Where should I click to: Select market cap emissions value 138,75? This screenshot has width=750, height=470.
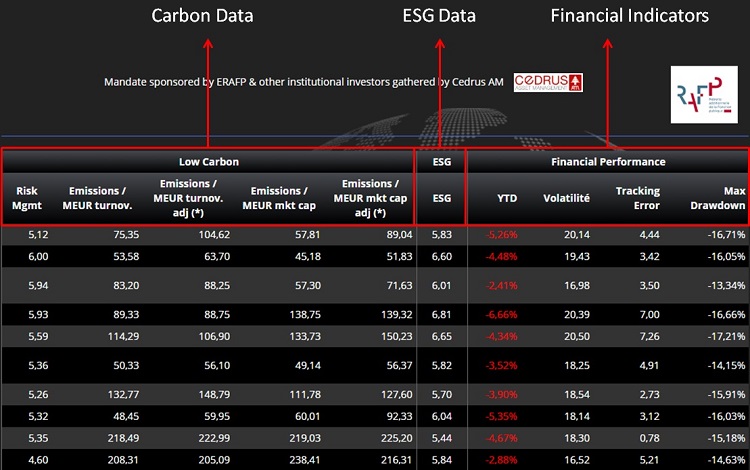click(305, 315)
